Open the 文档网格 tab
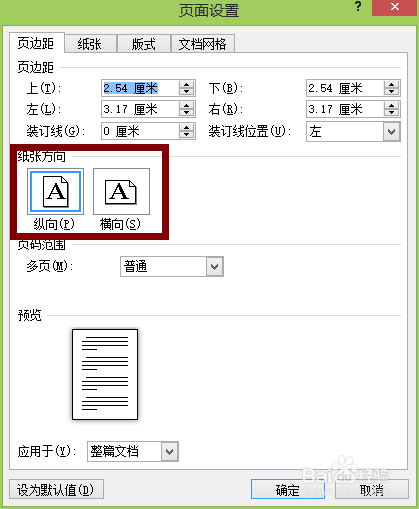 pos(203,44)
